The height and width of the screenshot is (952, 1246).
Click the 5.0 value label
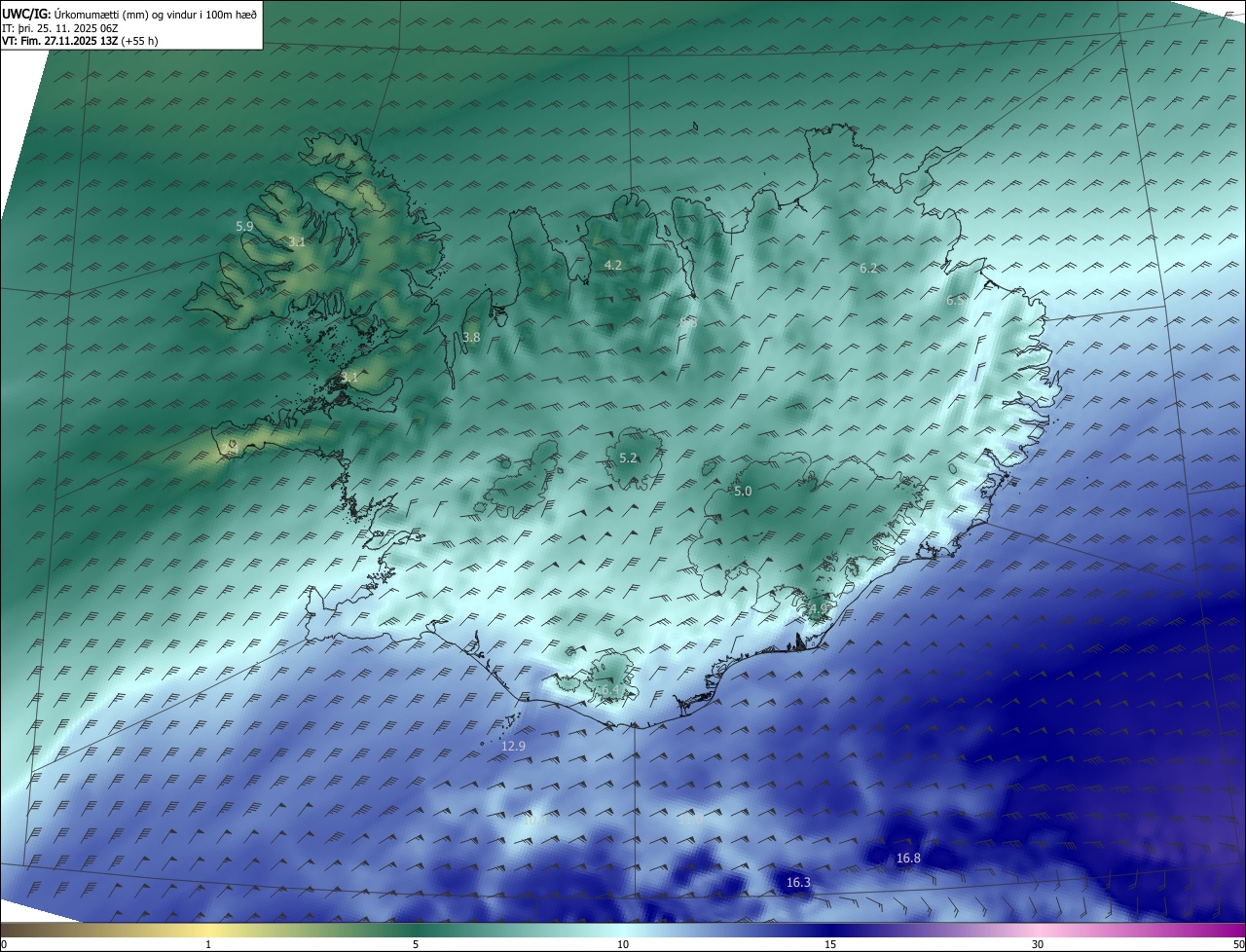coord(743,492)
